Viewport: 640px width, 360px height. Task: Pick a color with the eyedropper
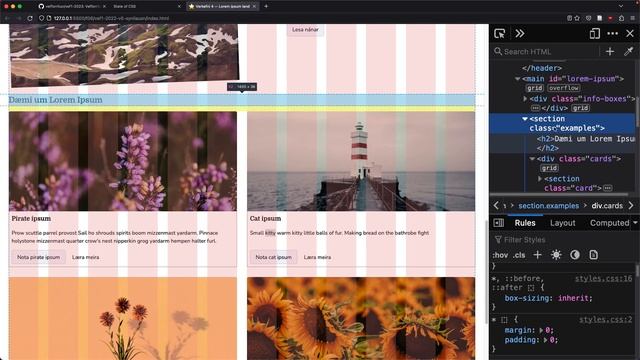pyautogui.click(x=628, y=51)
